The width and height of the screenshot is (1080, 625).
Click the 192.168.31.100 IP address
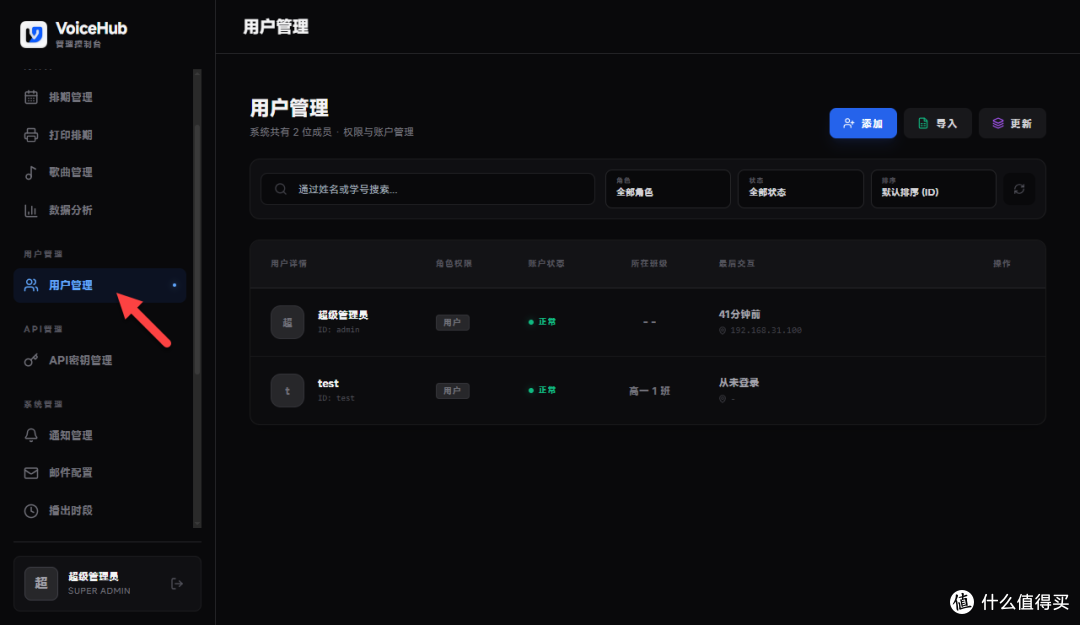[766, 331]
